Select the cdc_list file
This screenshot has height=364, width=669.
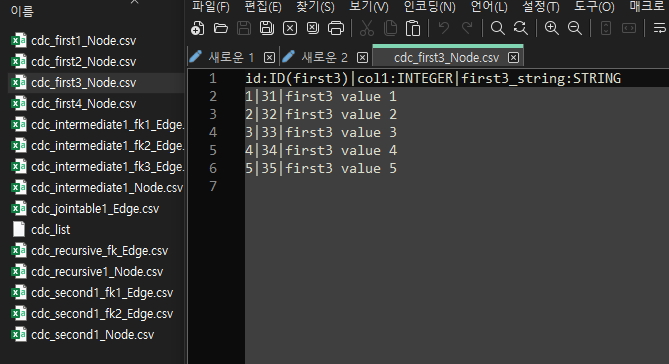(50, 230)
